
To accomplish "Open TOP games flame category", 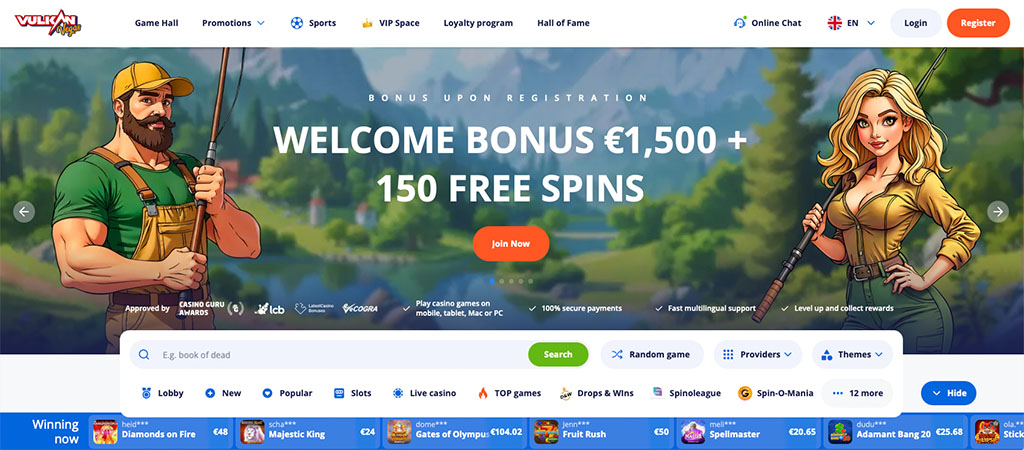I will click(x=509, y=393).
